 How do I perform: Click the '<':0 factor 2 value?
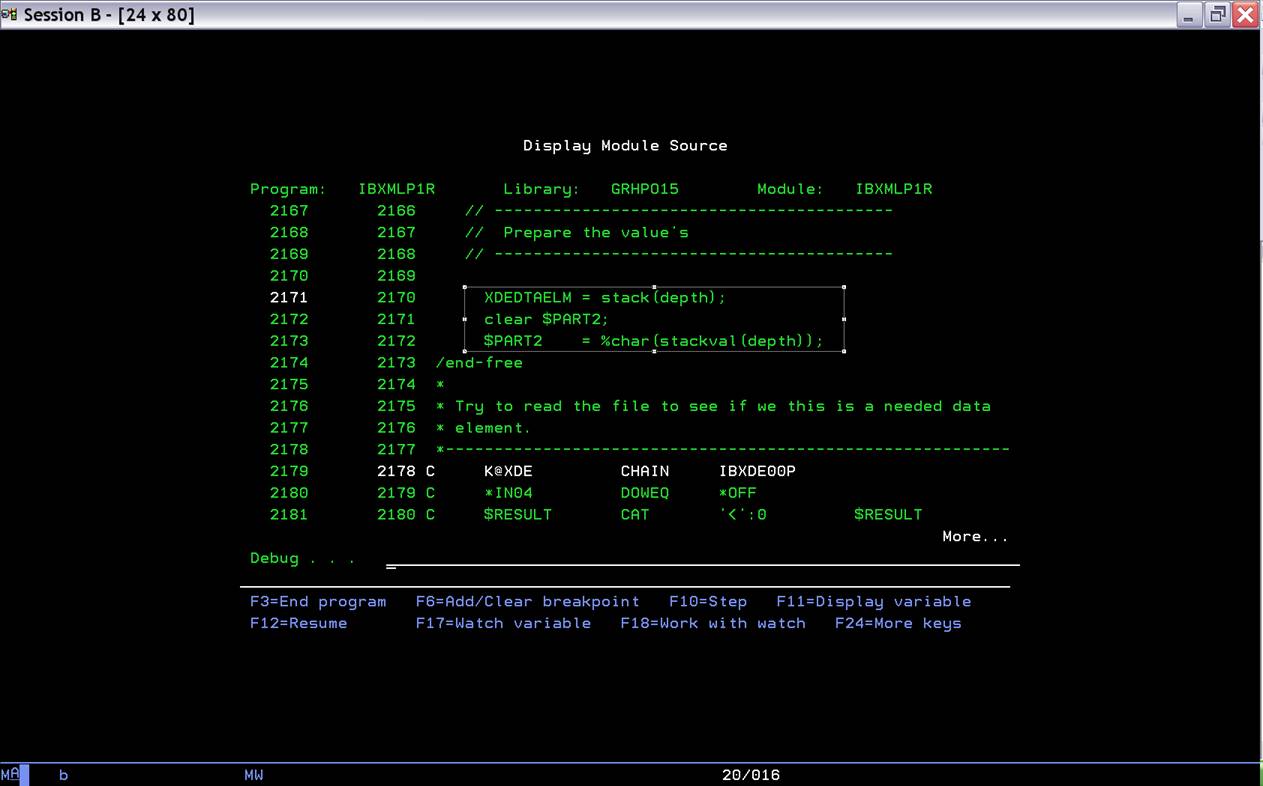tap(743, 515)
